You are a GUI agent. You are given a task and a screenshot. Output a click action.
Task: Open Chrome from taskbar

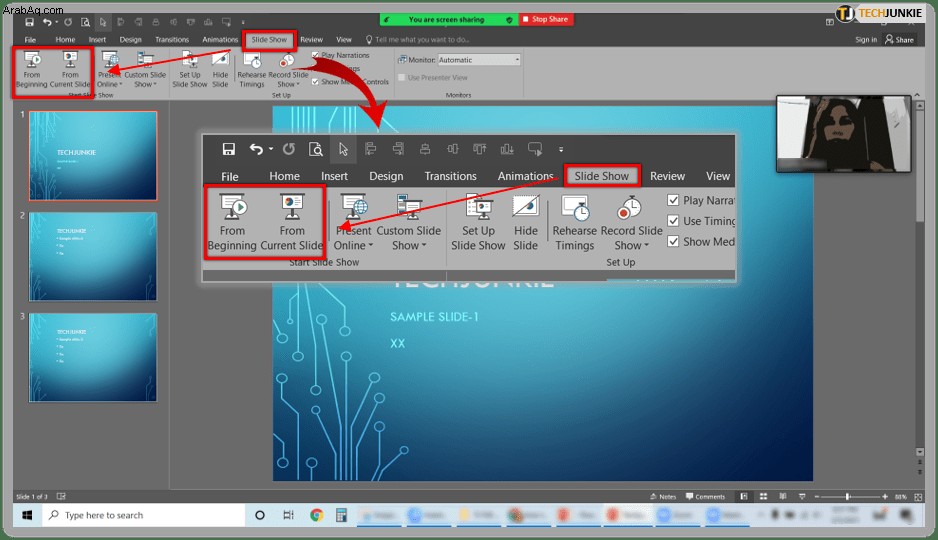click(x=316, y=515)
